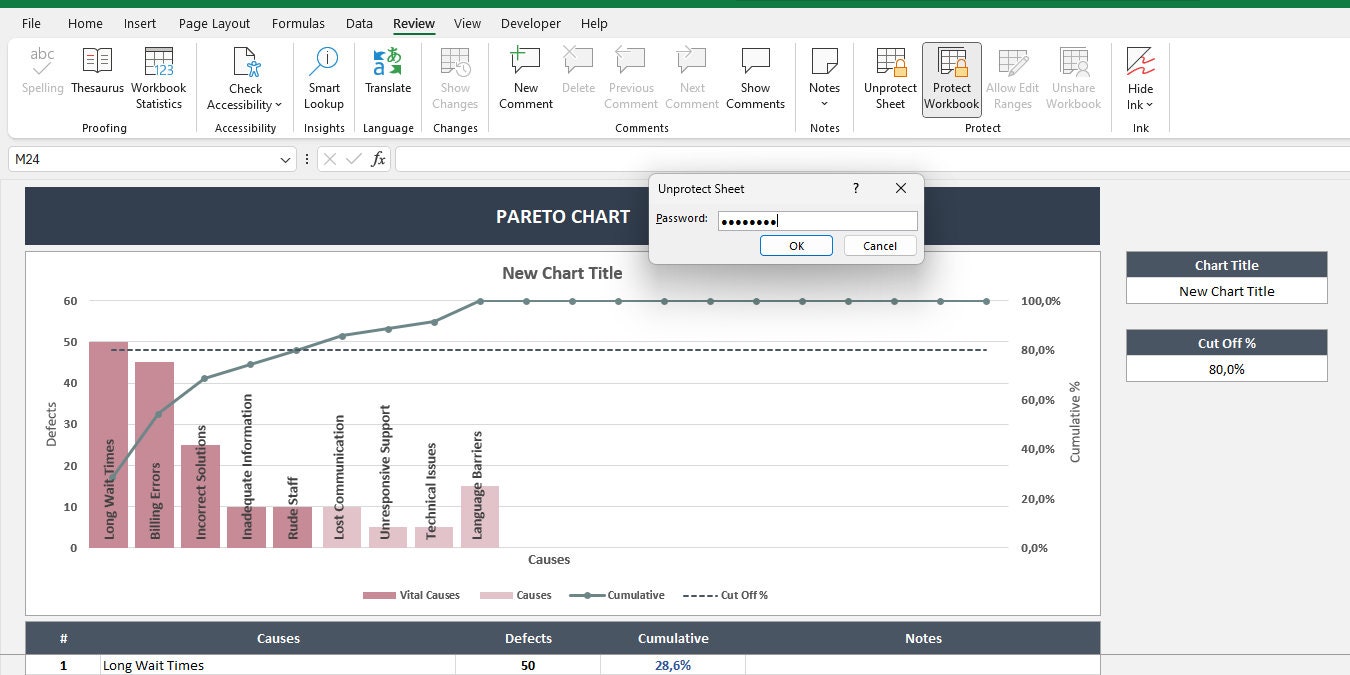This screenshot has width=1350, height=675.
Task: Open Smart Lookup
Action: point(323,78)
